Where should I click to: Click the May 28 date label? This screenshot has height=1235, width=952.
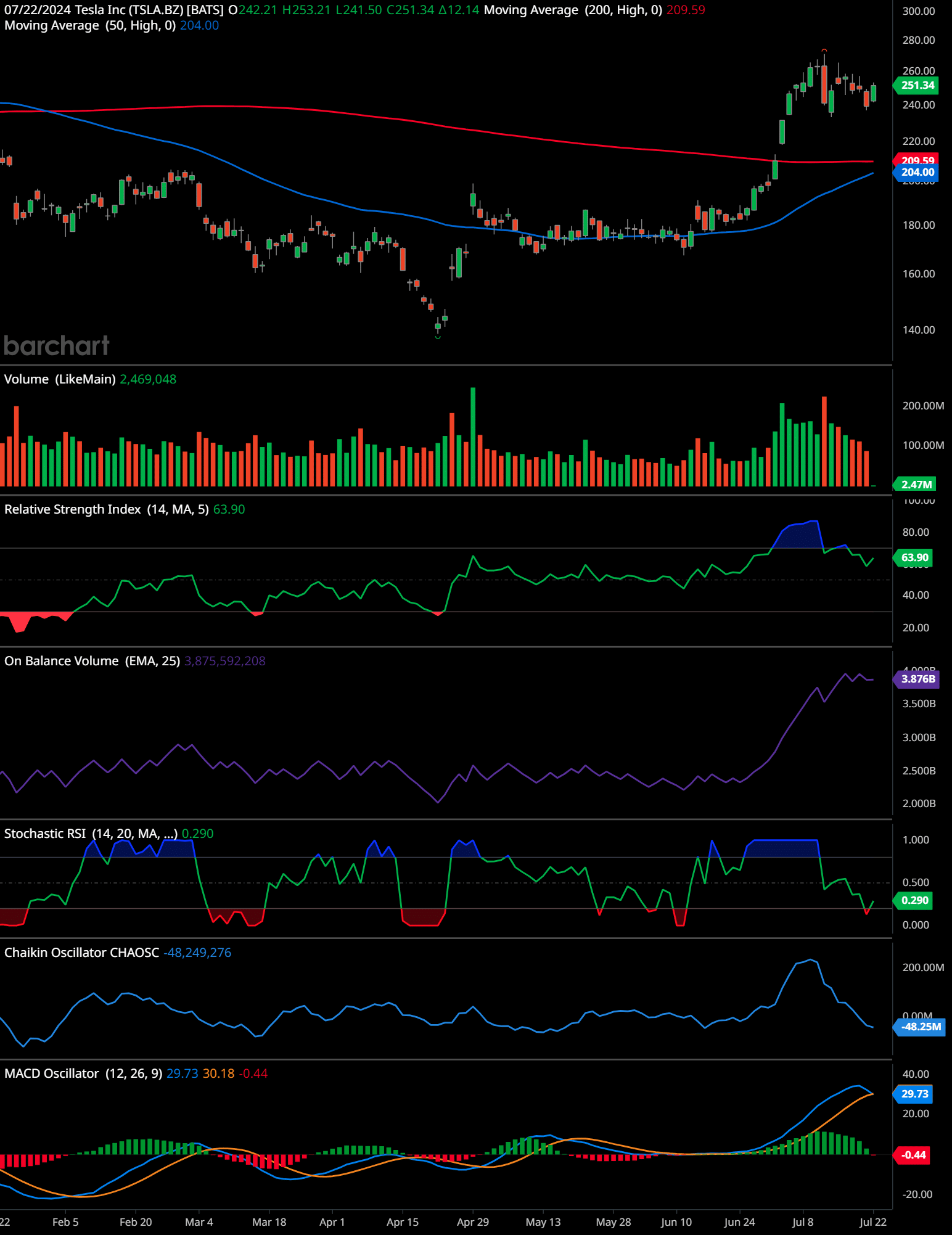pos(613,1222)
